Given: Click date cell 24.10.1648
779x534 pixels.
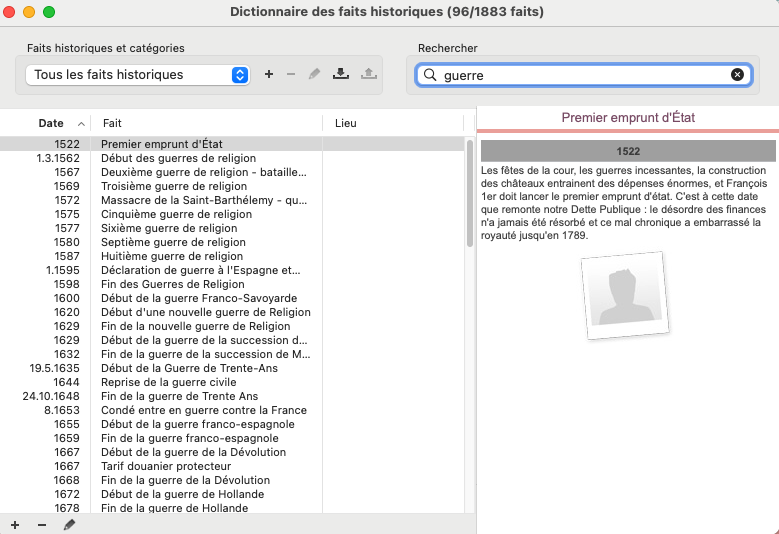Looking at the screenshot, I should pos(51,396).
